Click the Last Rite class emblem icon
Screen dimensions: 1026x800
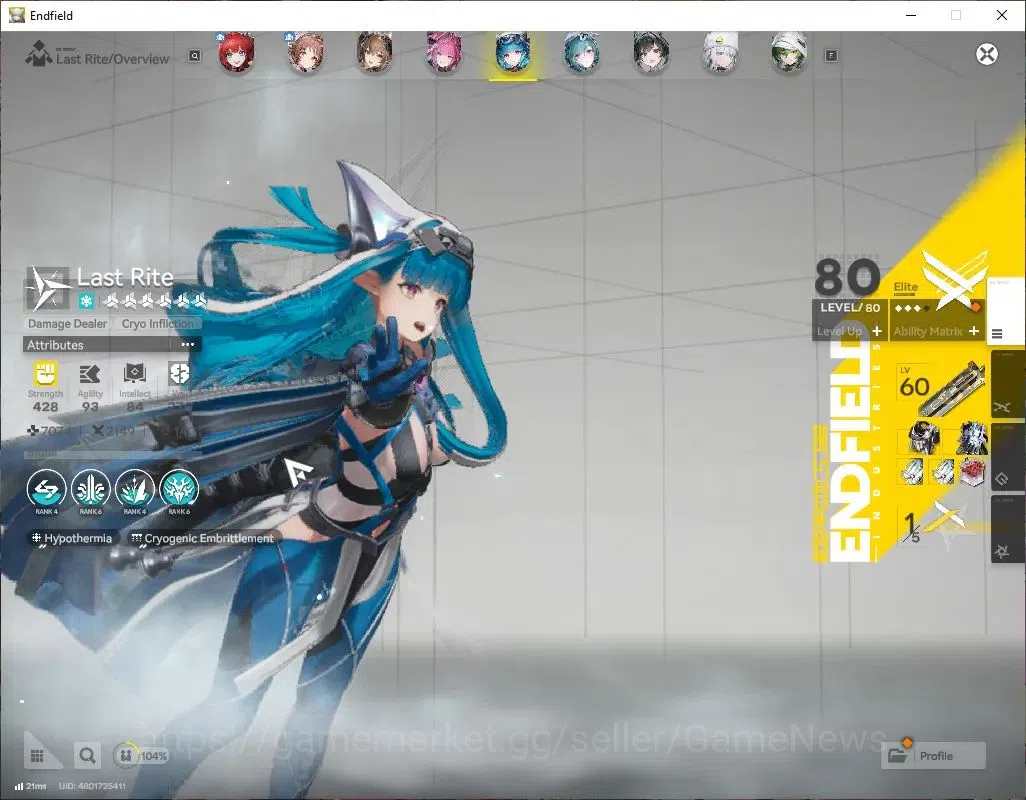(x=48, y=288)
